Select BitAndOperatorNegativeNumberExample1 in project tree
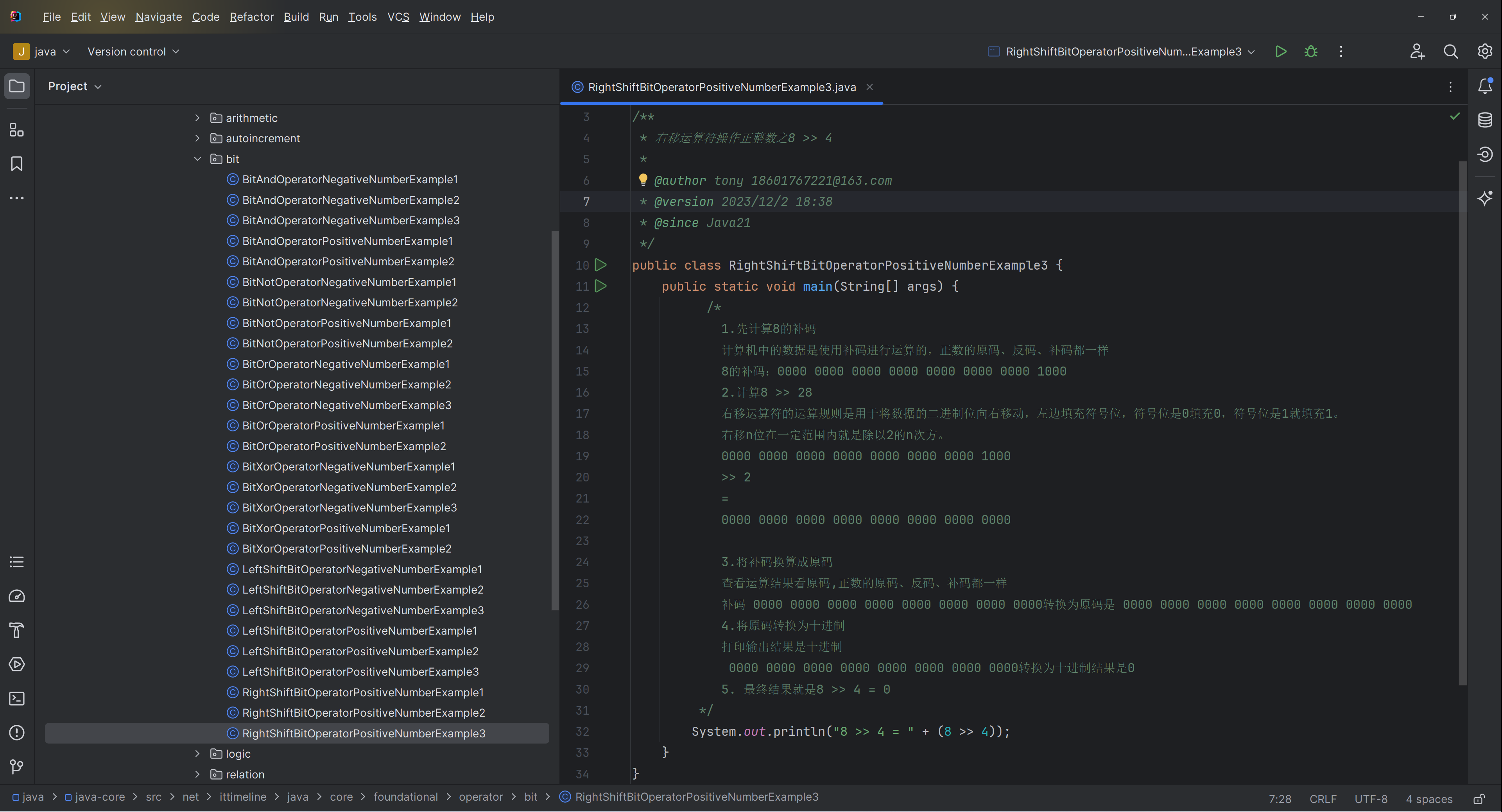 tap(350, 179)
